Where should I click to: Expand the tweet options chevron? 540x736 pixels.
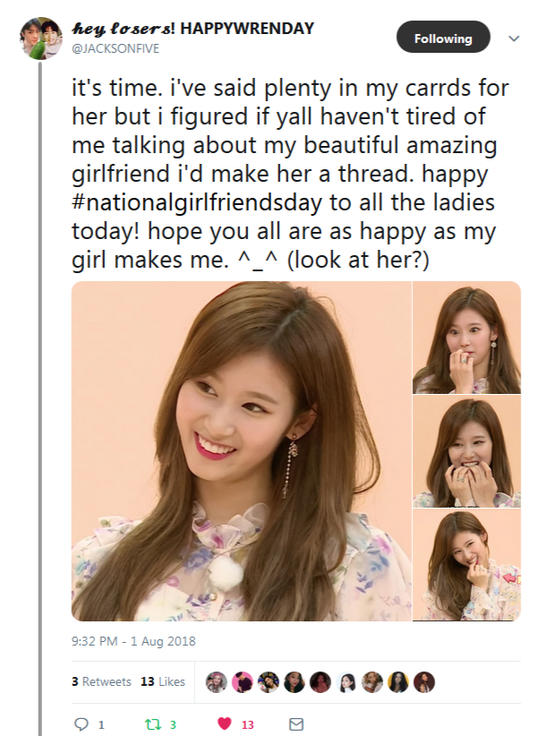tap(514, 38)
